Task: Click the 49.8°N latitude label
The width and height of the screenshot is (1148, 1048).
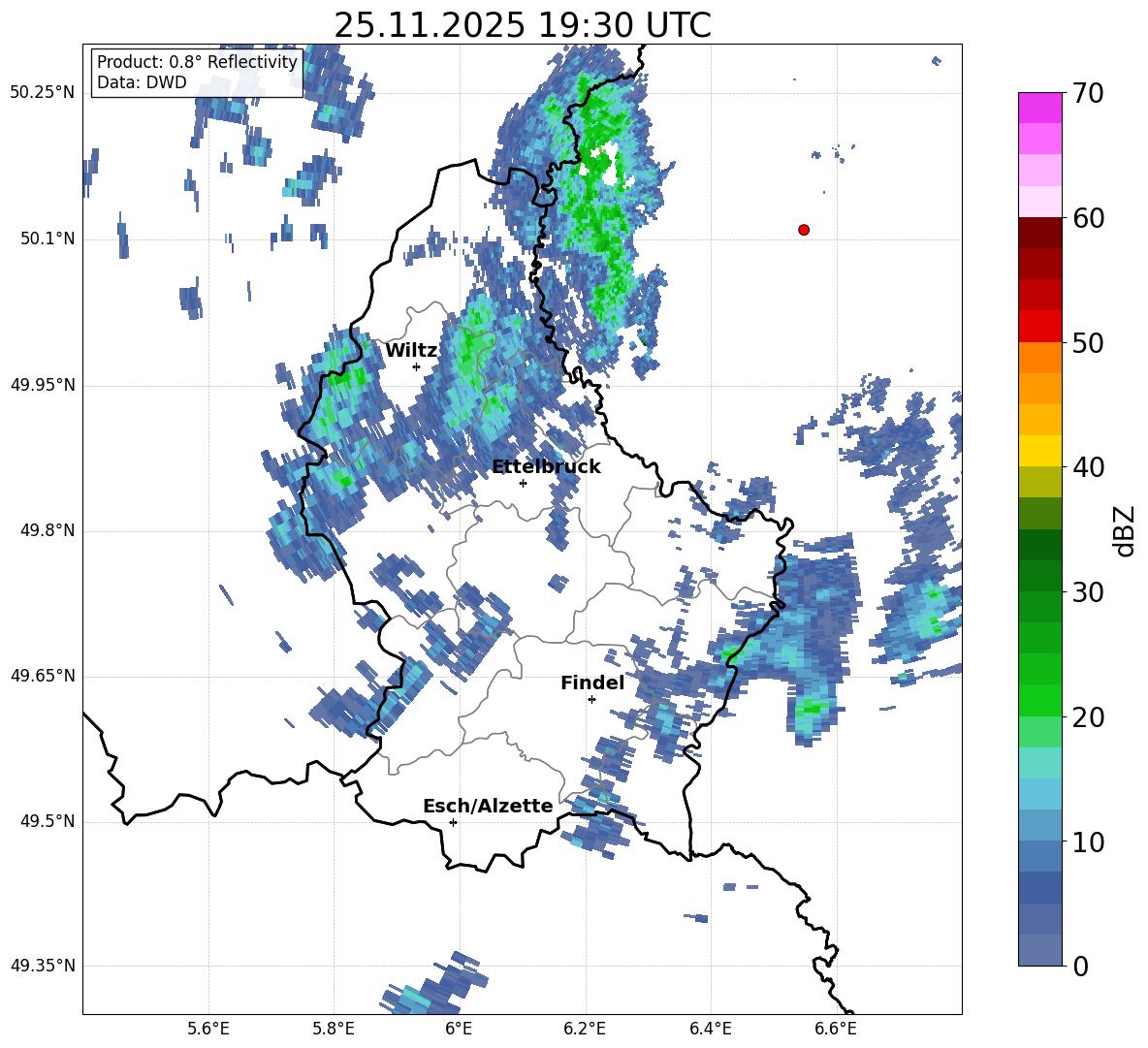Action: (x=48, y=530)
